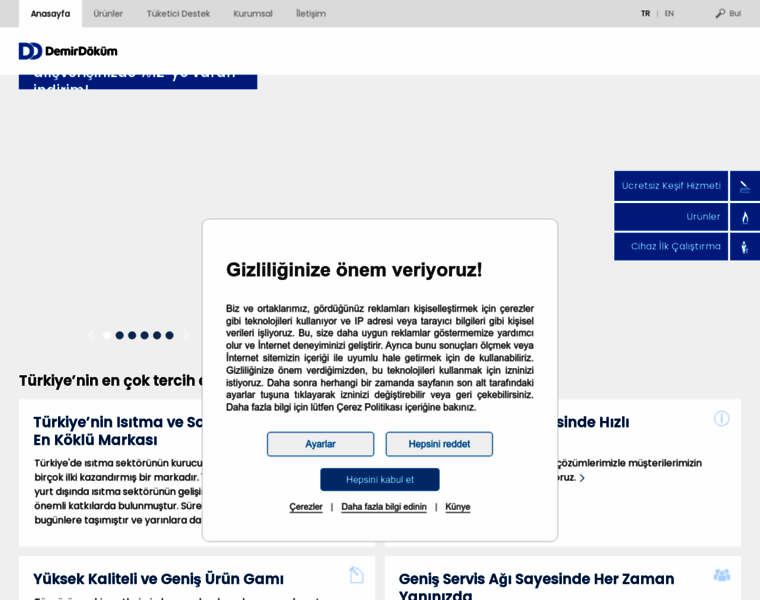The image size is (760, 600).
Task: Open the İletişim menu
Action: tap(311, 14)
